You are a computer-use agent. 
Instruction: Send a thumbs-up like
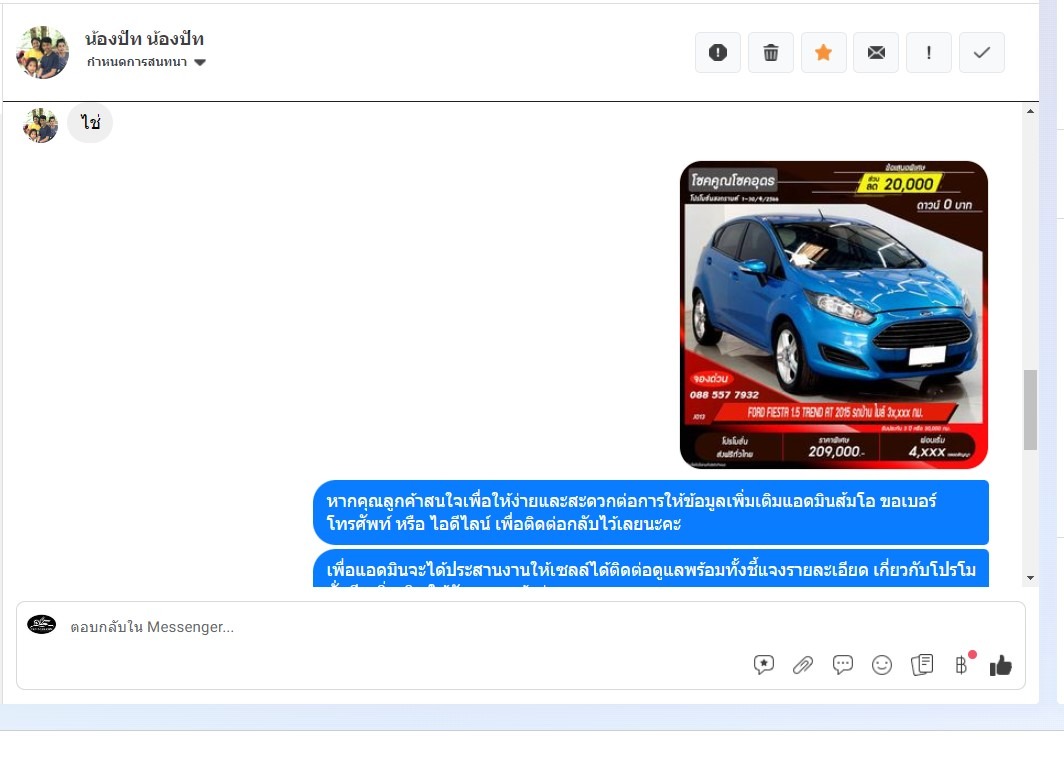coord(1000,665)
